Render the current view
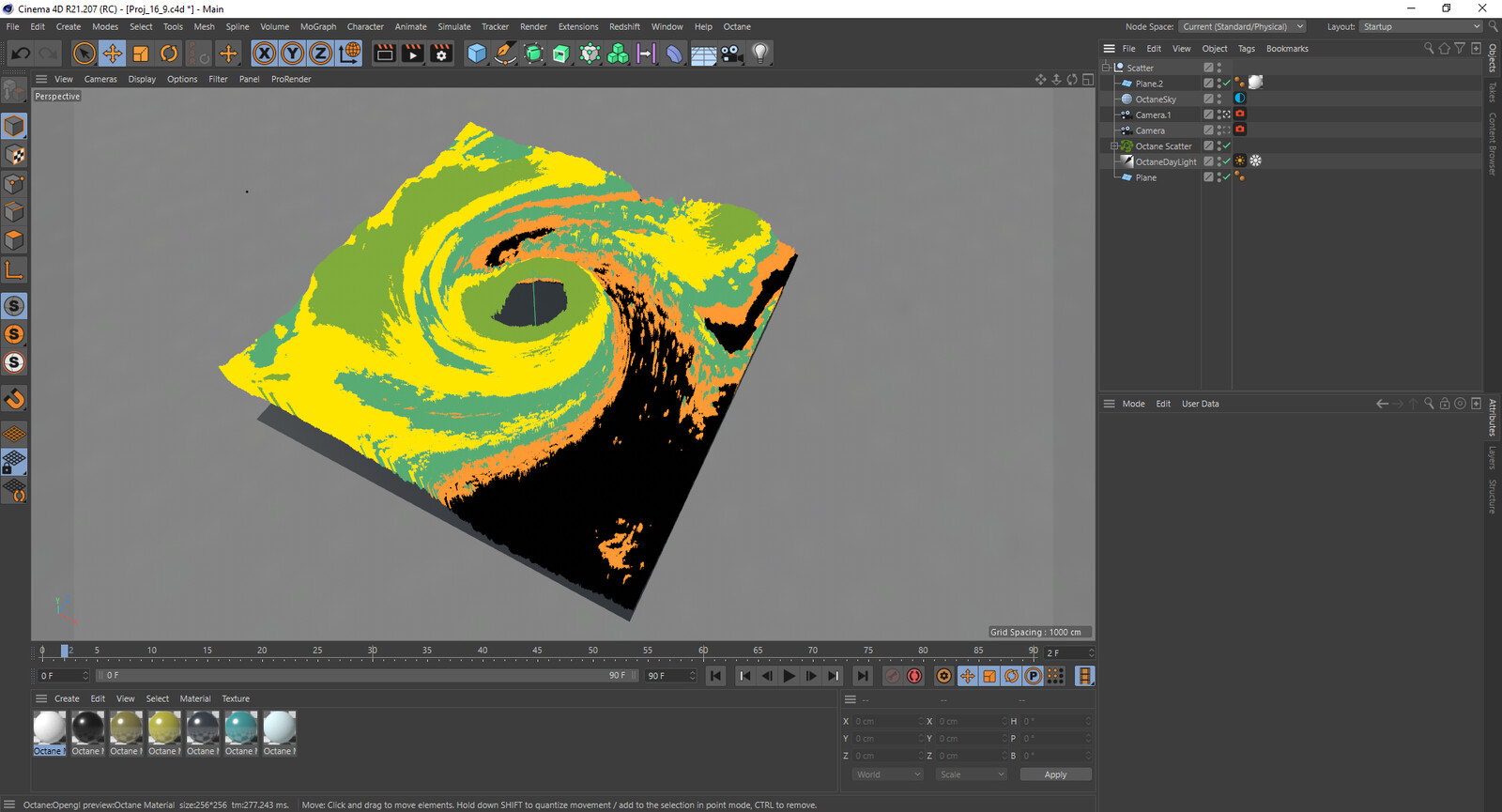 pos(385,54)
